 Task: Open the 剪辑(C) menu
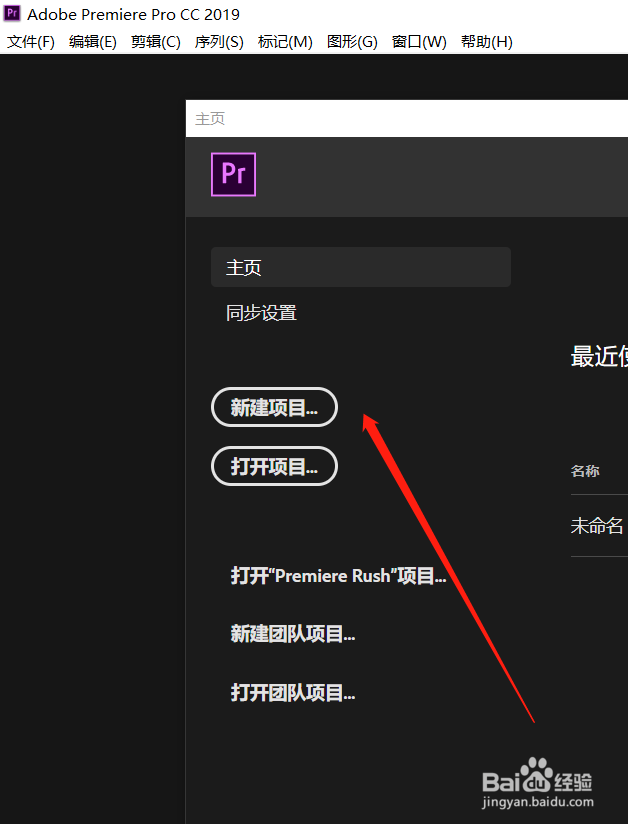pyautogui.click(x=156, y=42)
